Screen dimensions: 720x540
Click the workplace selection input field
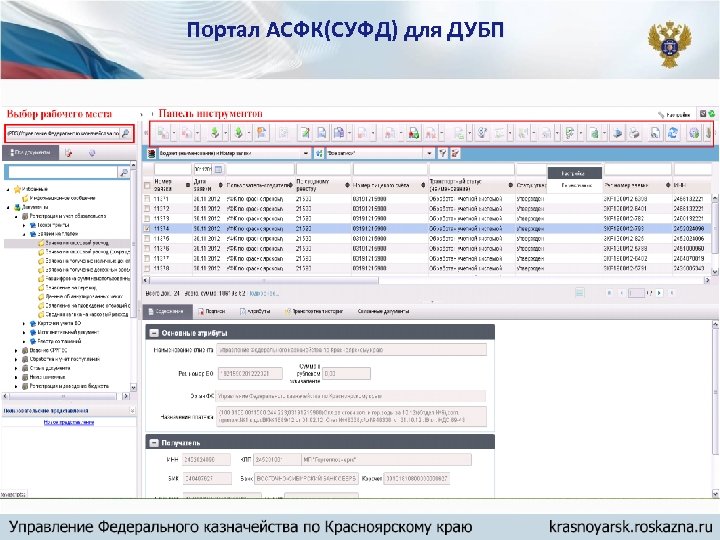[63, 134]
